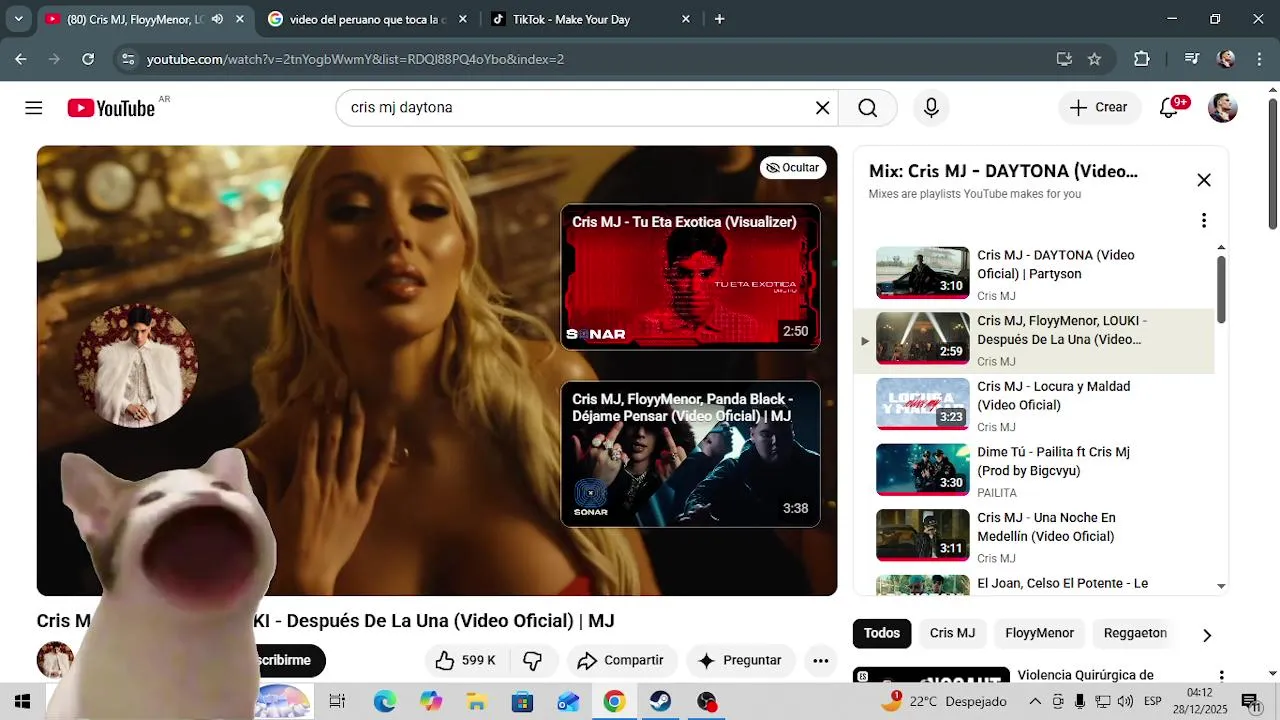Open the Crear dropdown button
1280x720 pixels.
(1099, 108)
